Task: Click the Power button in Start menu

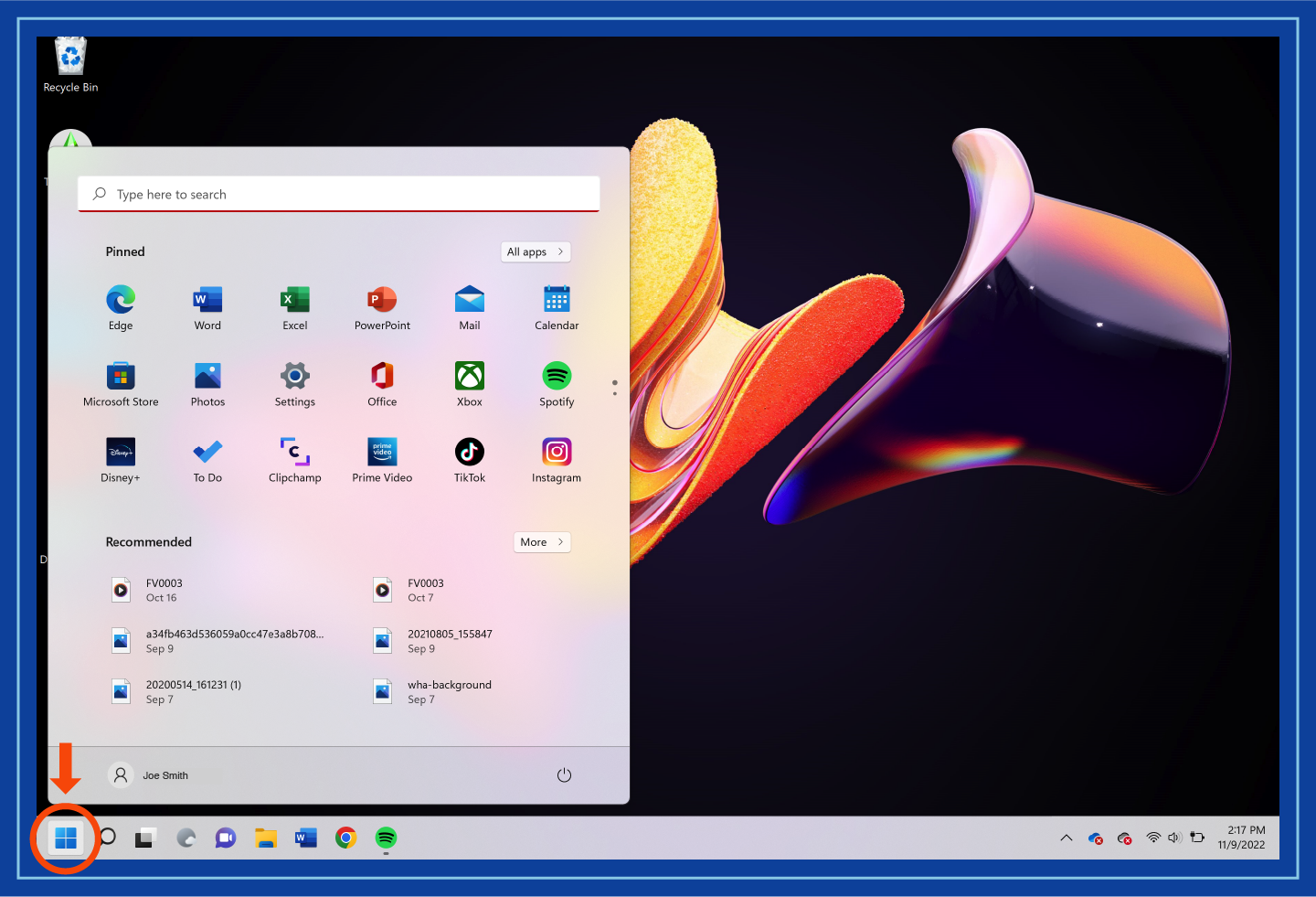Action: coord(564,775)
